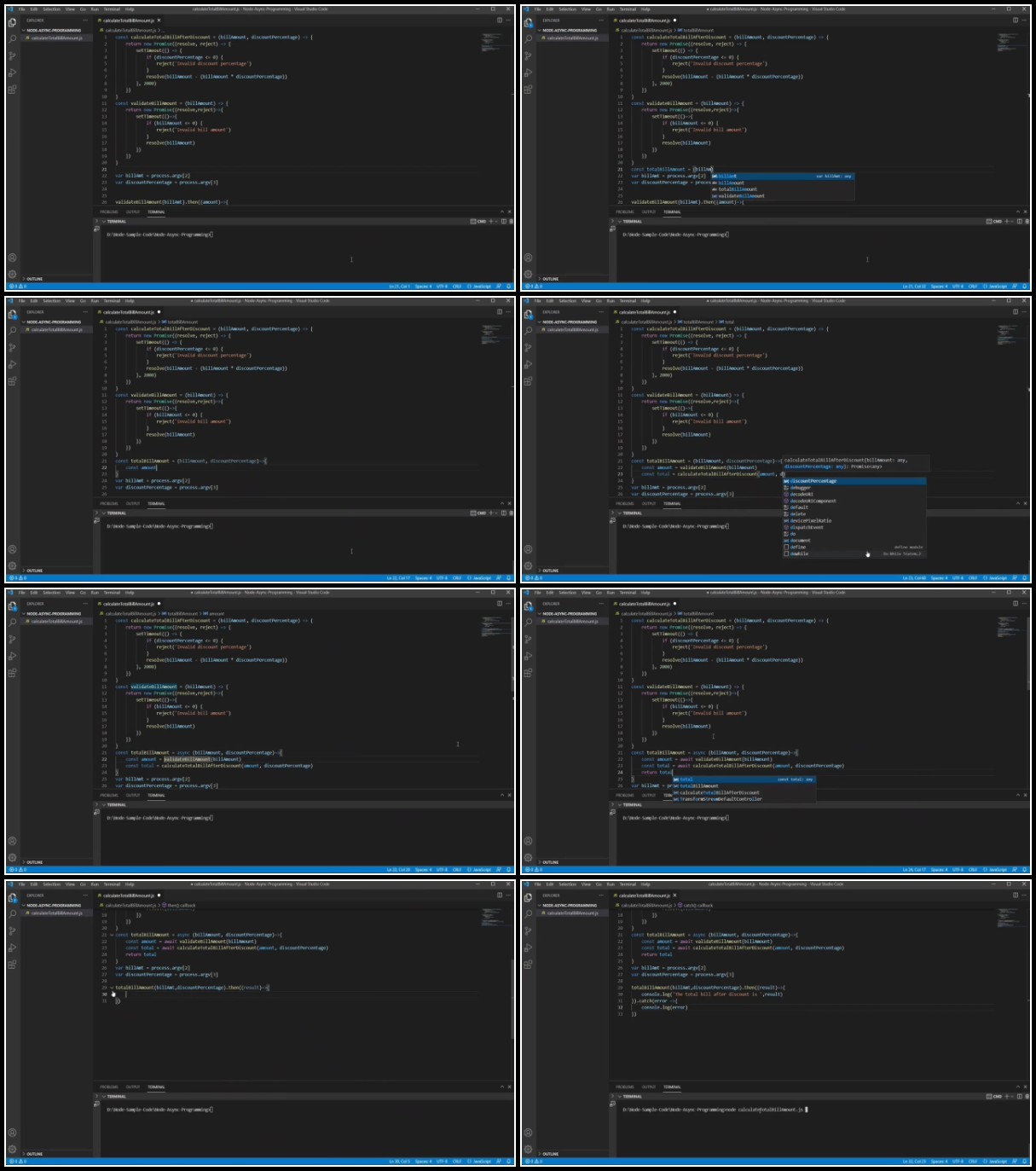Open Terminal menu in window with decodeURI suggestions
The width and height of the screenshot is (1036, 1171).
[x=628, y=301]
